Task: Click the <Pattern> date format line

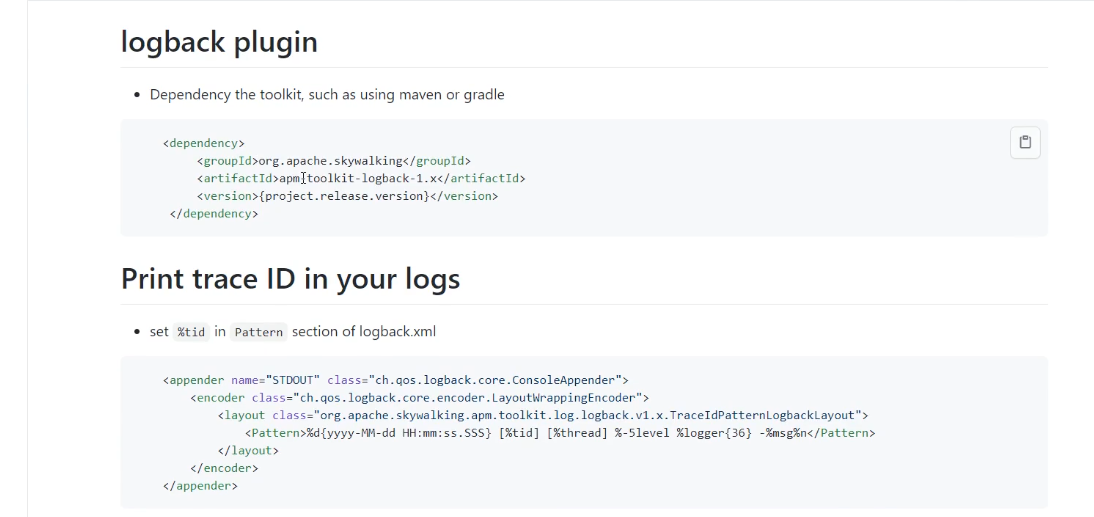Action: tap(559, 432)
